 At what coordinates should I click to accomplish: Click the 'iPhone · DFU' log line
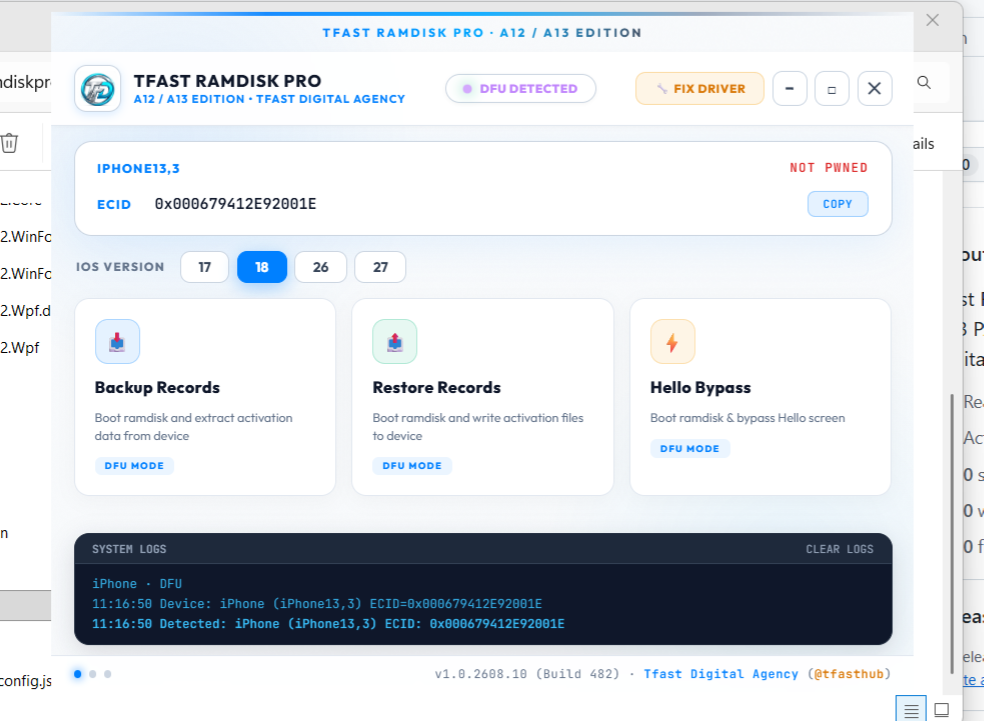[137, 584]
